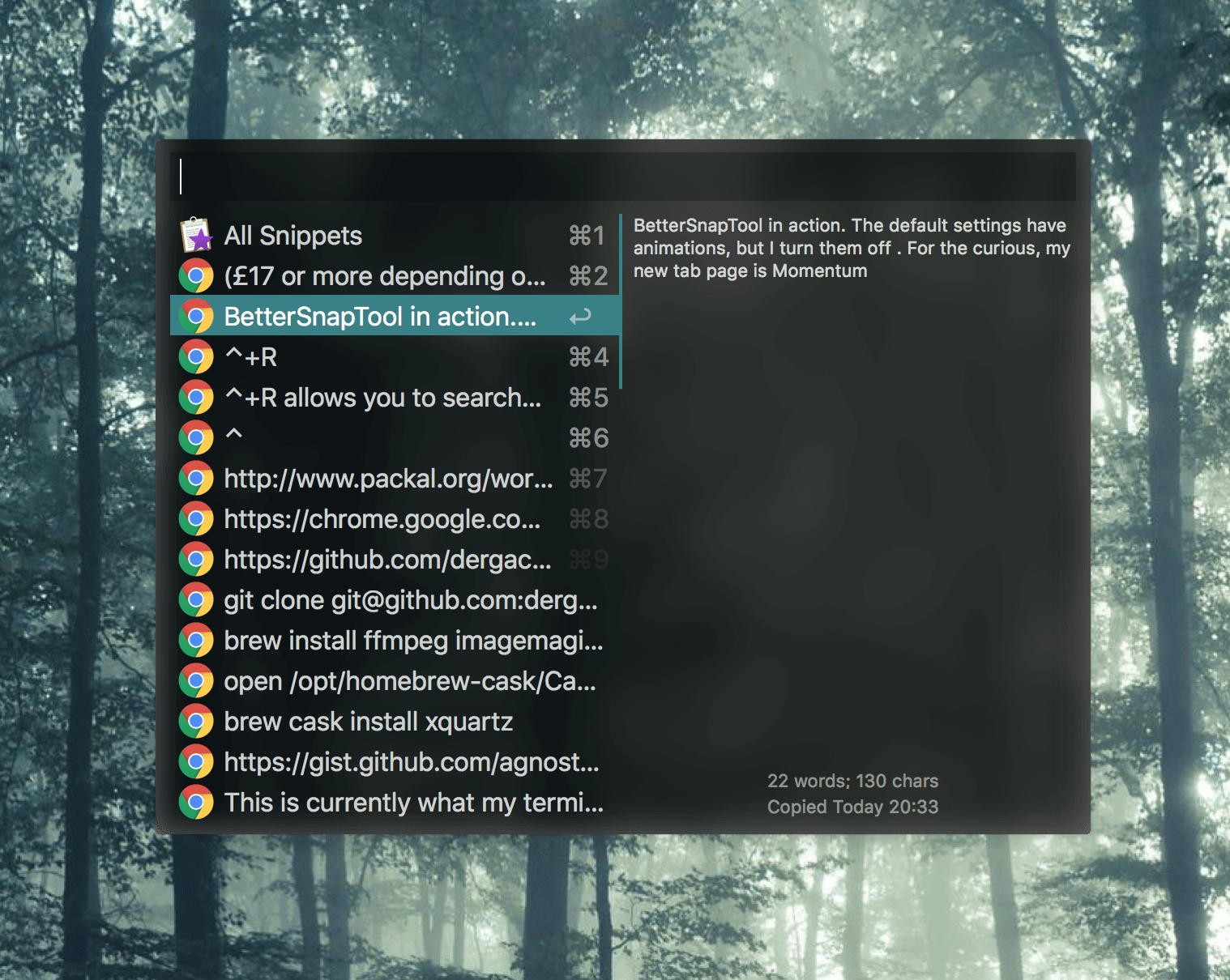
Task: Click Chrome icon beside 'This is currently what my termi'
Action: pyautogui.click(x=196, y=802)
